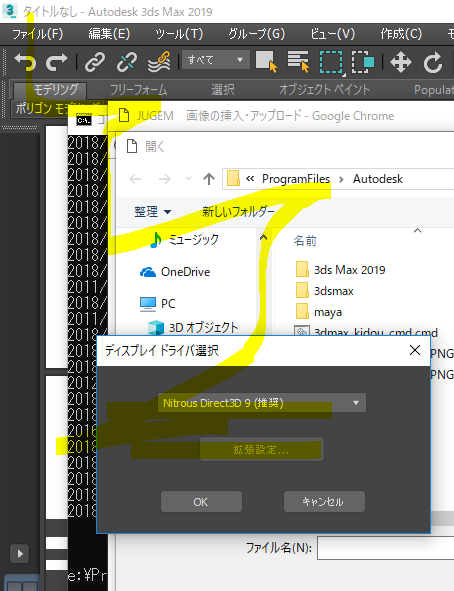Open the selection filter すべて dropdown
The height and width of the screenshot is (591, 454).
click(216, 60)
